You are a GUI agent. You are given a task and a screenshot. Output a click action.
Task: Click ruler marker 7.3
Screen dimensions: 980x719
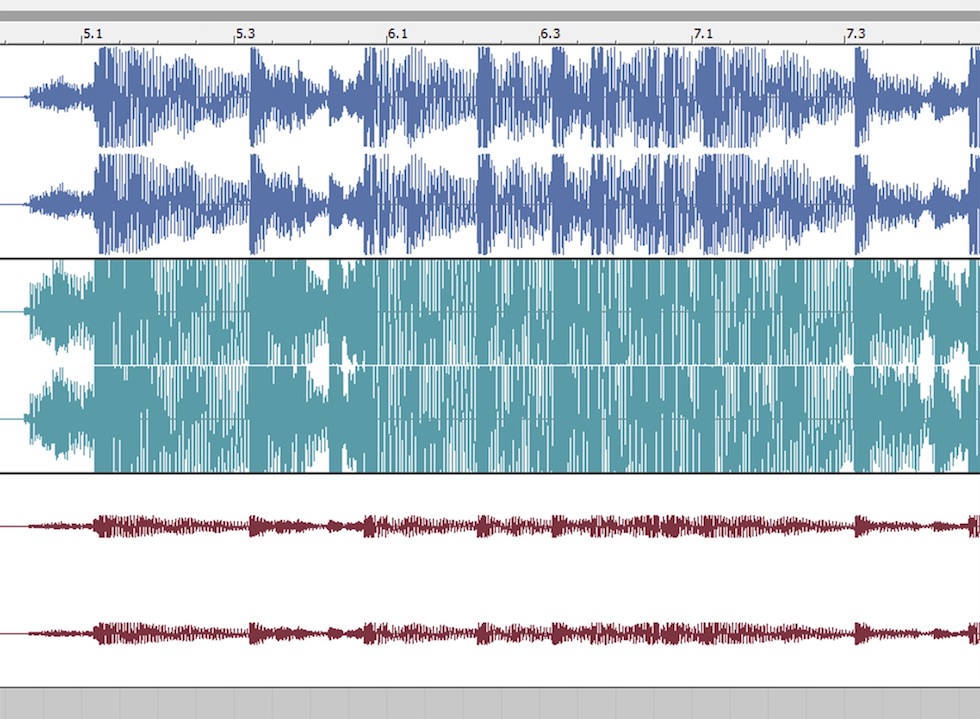856,33
